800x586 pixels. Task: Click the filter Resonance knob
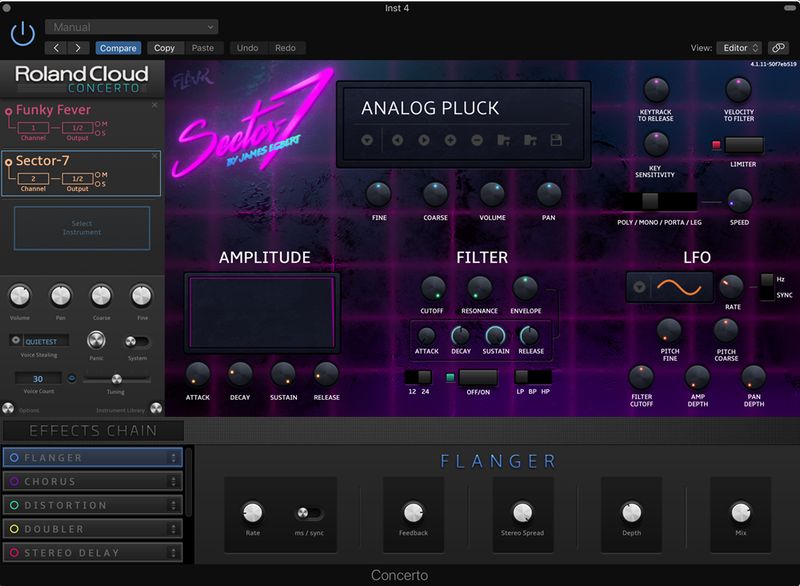479,288
